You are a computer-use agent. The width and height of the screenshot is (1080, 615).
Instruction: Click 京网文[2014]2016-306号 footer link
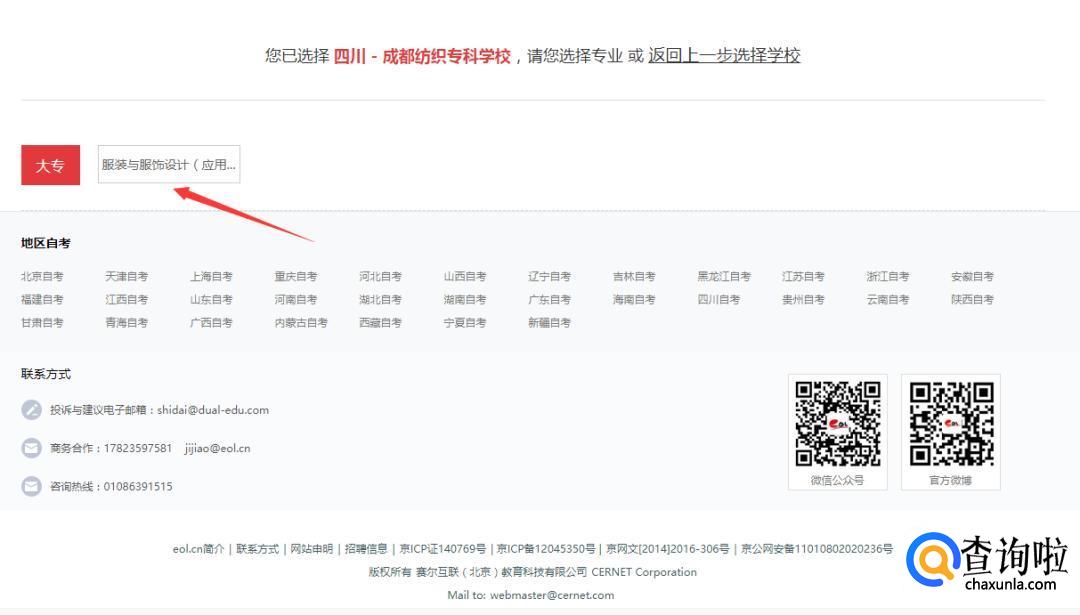click(x=667, y=549)
